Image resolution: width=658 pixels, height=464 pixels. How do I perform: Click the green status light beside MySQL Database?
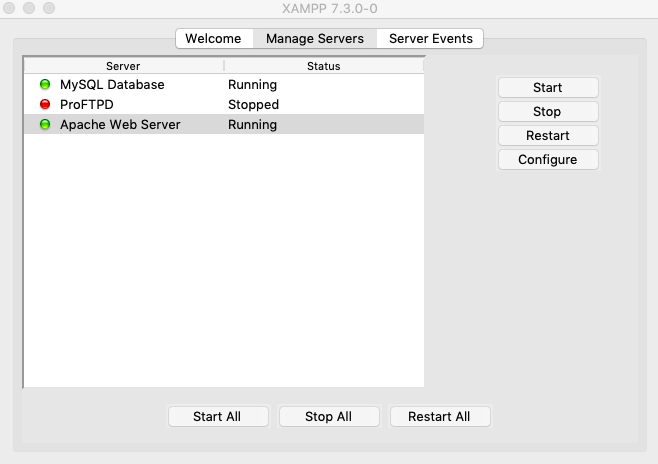click(x=45, y=85)
